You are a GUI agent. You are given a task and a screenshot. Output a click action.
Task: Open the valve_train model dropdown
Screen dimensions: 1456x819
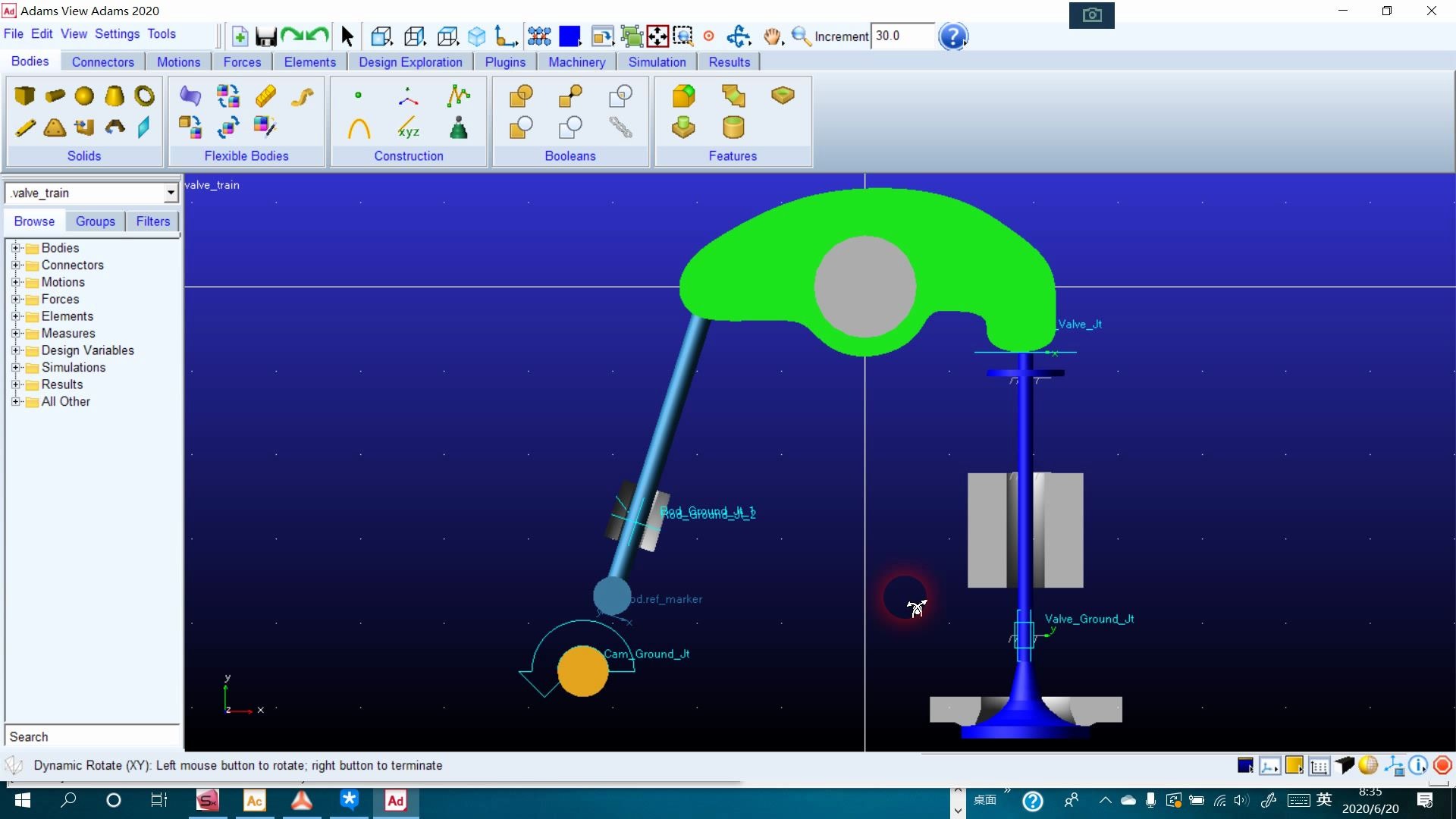(x=171, y=193)
